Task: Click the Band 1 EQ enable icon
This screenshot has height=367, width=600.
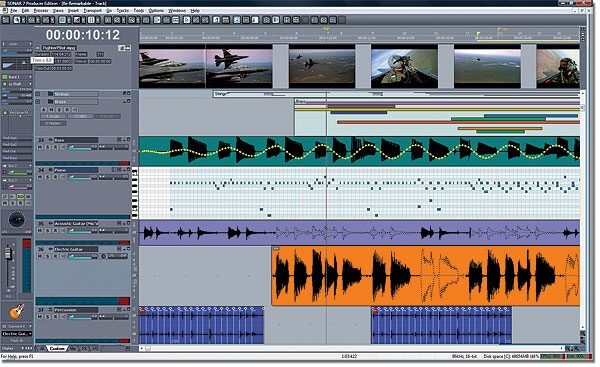Action: pos(5,77)
